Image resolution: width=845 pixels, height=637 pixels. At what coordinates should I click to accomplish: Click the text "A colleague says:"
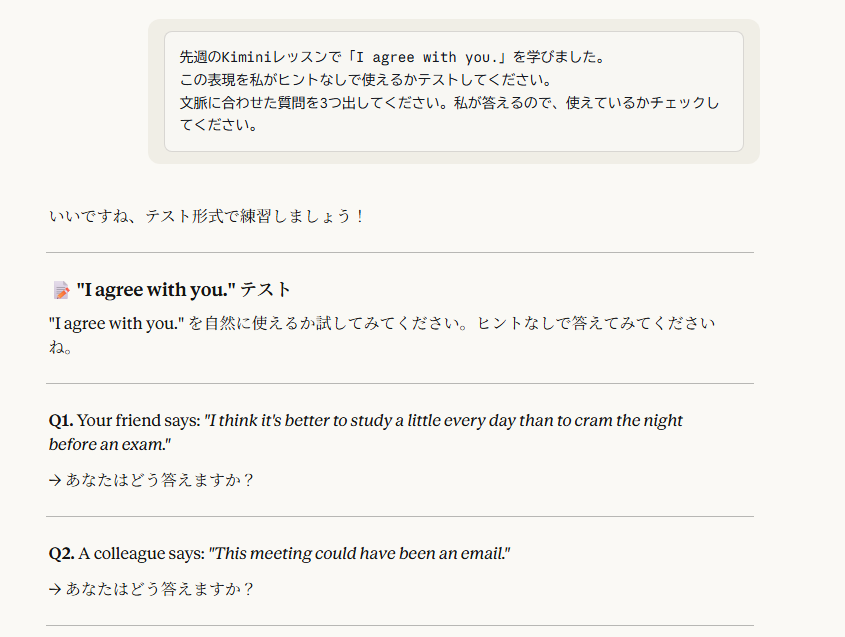click(141, 553)
